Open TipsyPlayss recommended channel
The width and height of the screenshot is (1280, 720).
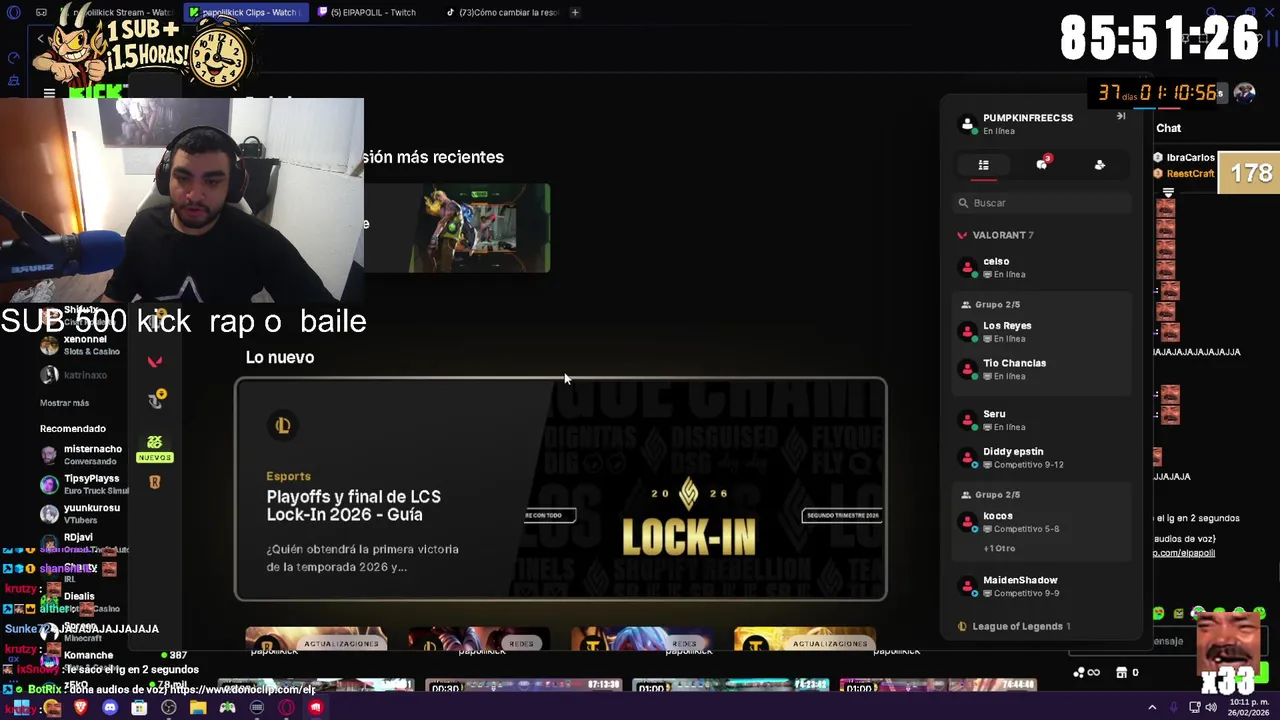tap(83, 484)
